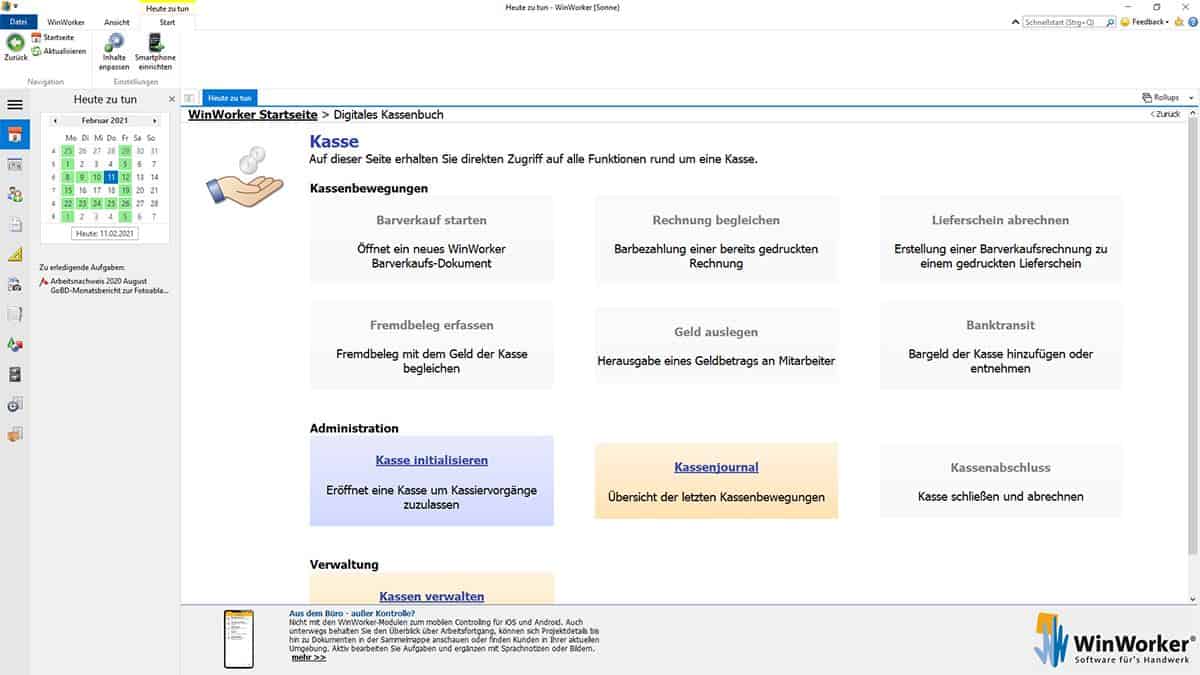Click WinWorker Startseite breadcrumb link
Screen dimensions: 1200x675
pyautogui.click(x=253, y=115)
